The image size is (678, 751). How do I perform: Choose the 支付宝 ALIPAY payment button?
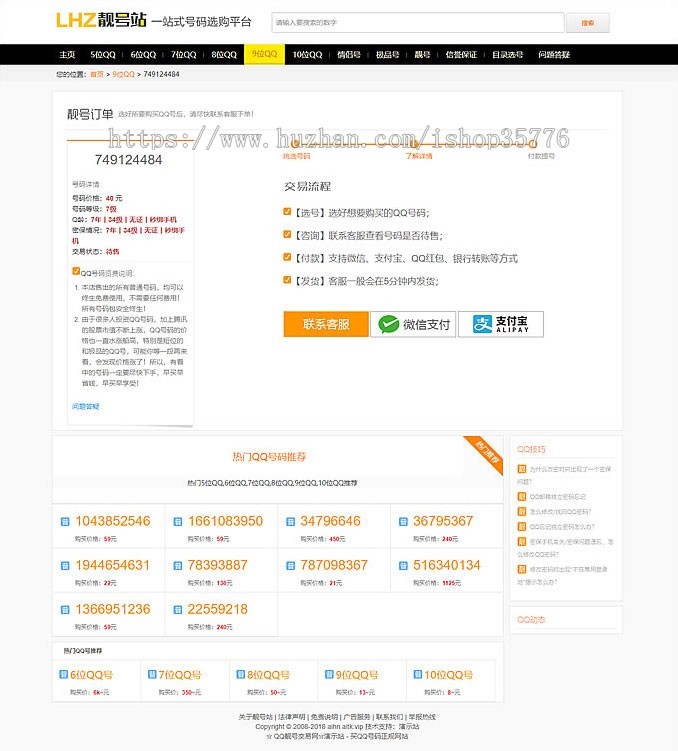point(501,324)
